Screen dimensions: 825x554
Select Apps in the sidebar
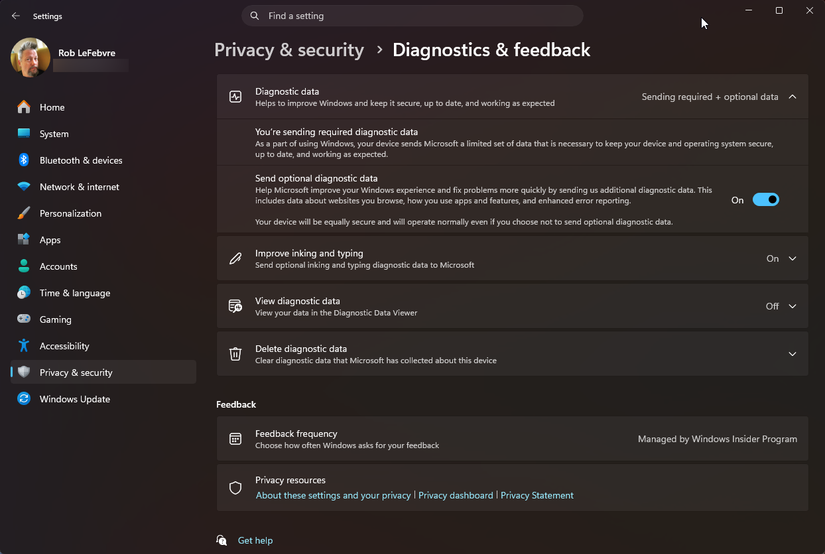pos(104,239)
